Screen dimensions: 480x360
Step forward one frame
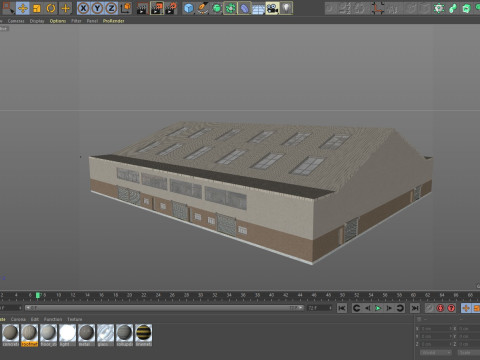coord(389,308)
